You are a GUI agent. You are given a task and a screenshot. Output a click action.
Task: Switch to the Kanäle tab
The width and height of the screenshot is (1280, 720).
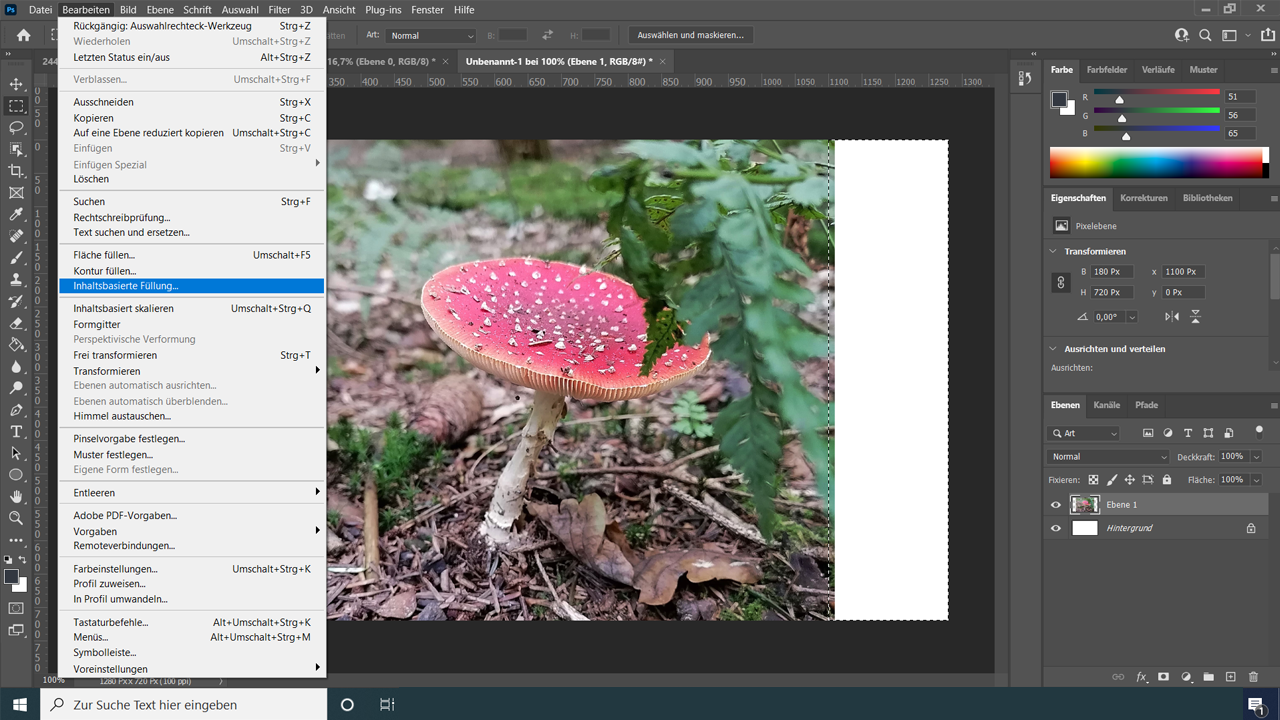point(1107,406)
